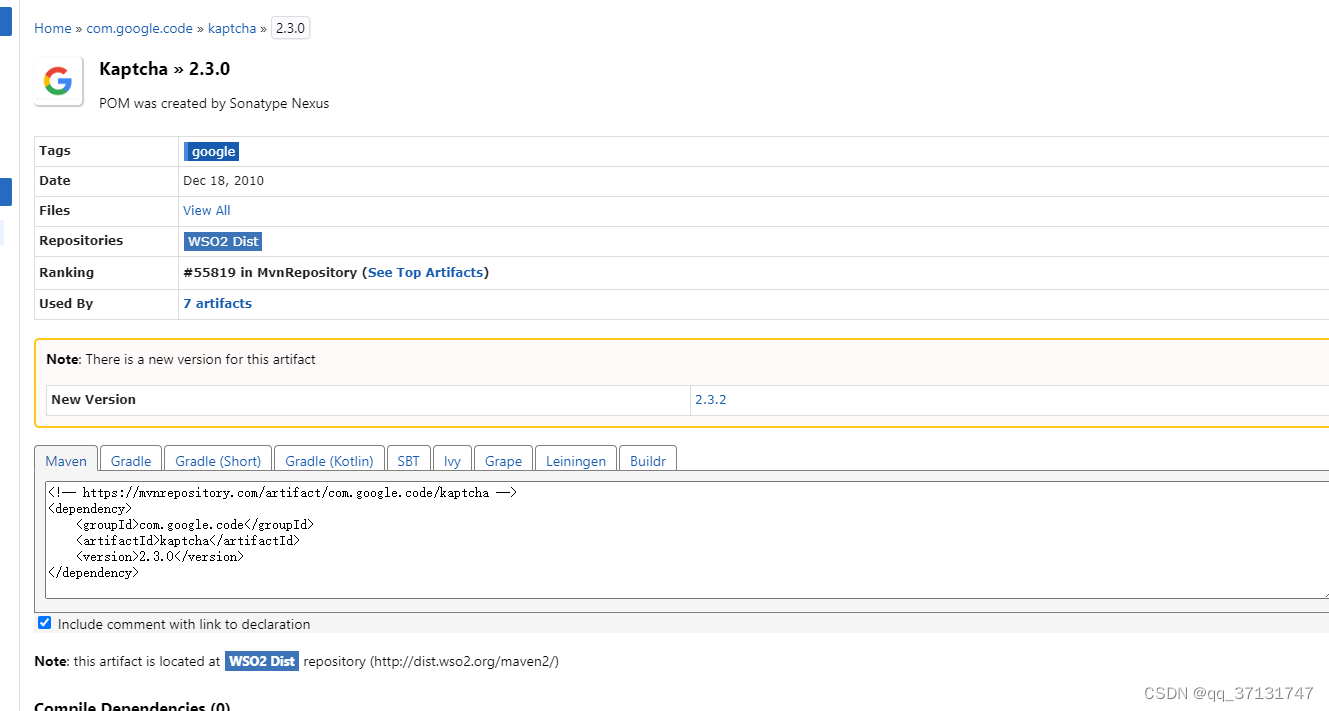
Task: Click the Google logo icon for Kaptcha
Action: (58, 81)
